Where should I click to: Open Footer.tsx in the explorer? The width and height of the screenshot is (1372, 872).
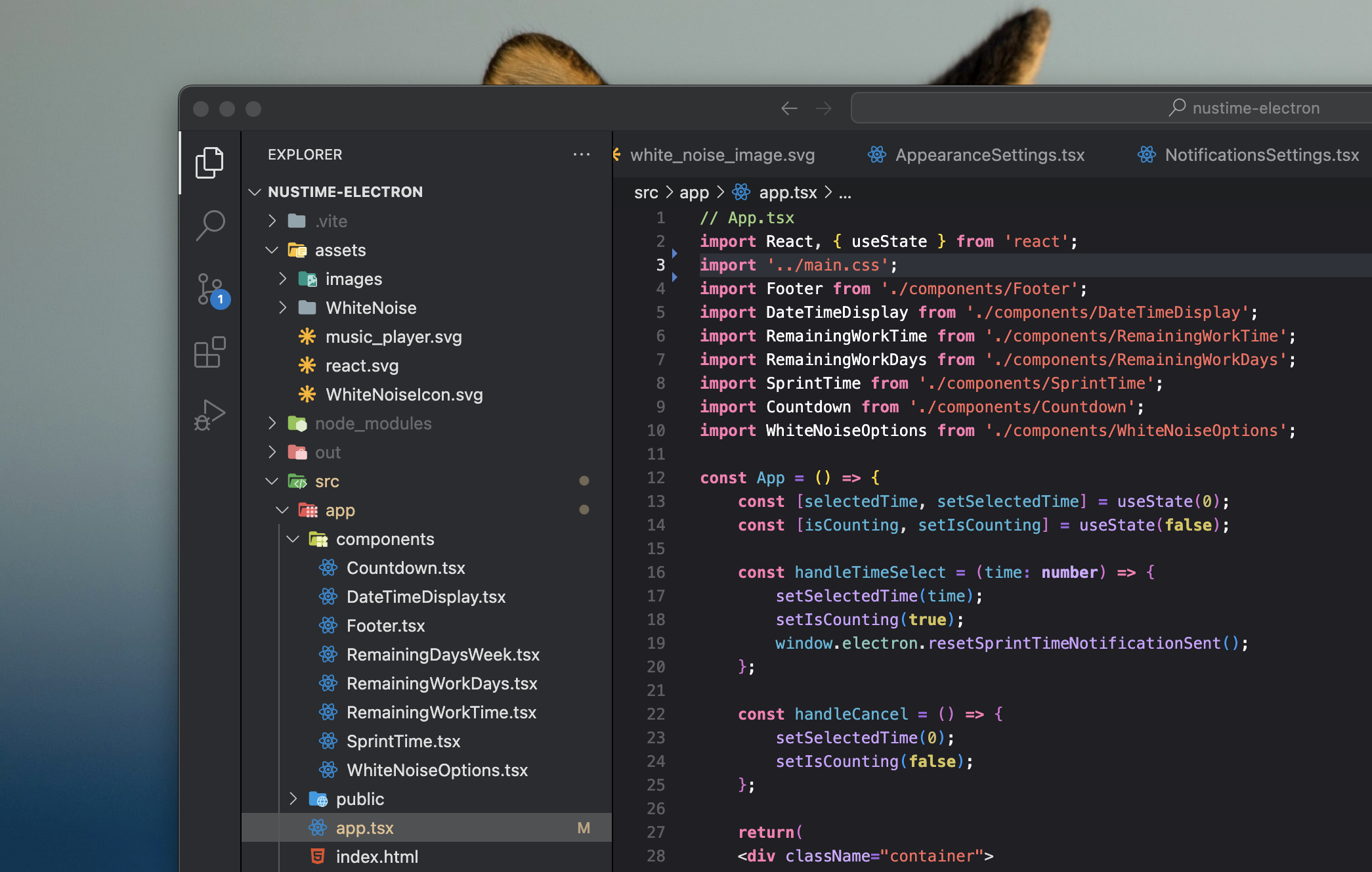427,625
